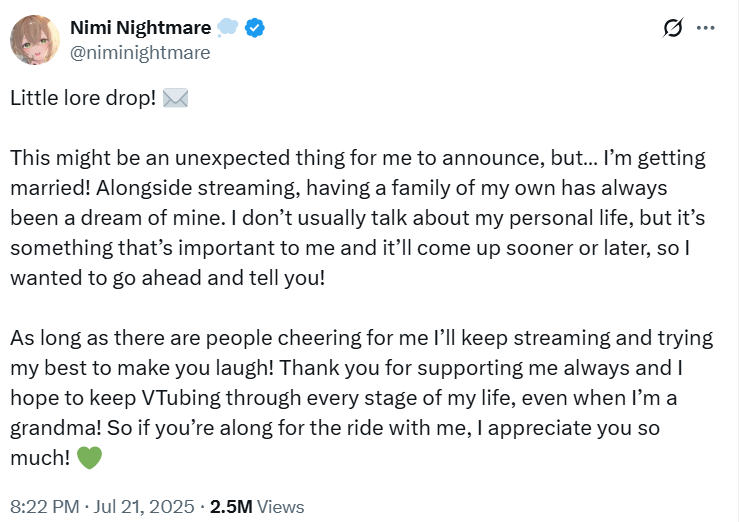
Task: Click the blue verified checkmark badge
Action: (257, 28)
